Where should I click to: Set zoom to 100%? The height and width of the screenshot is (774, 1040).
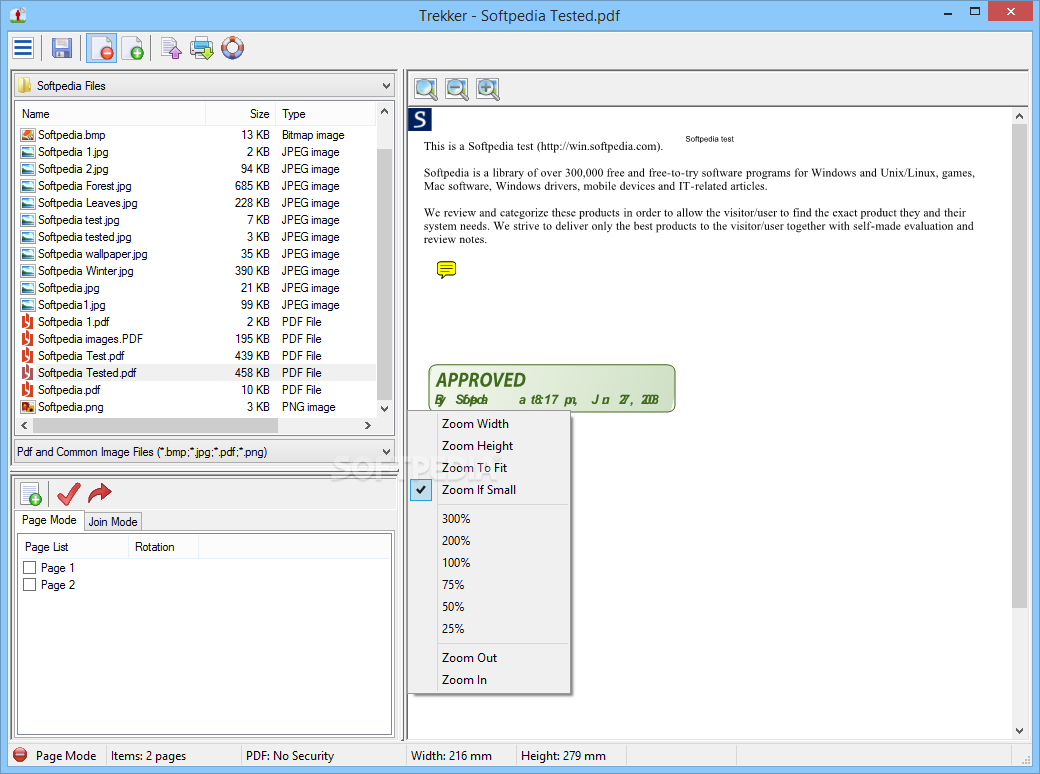click(489, 562)
